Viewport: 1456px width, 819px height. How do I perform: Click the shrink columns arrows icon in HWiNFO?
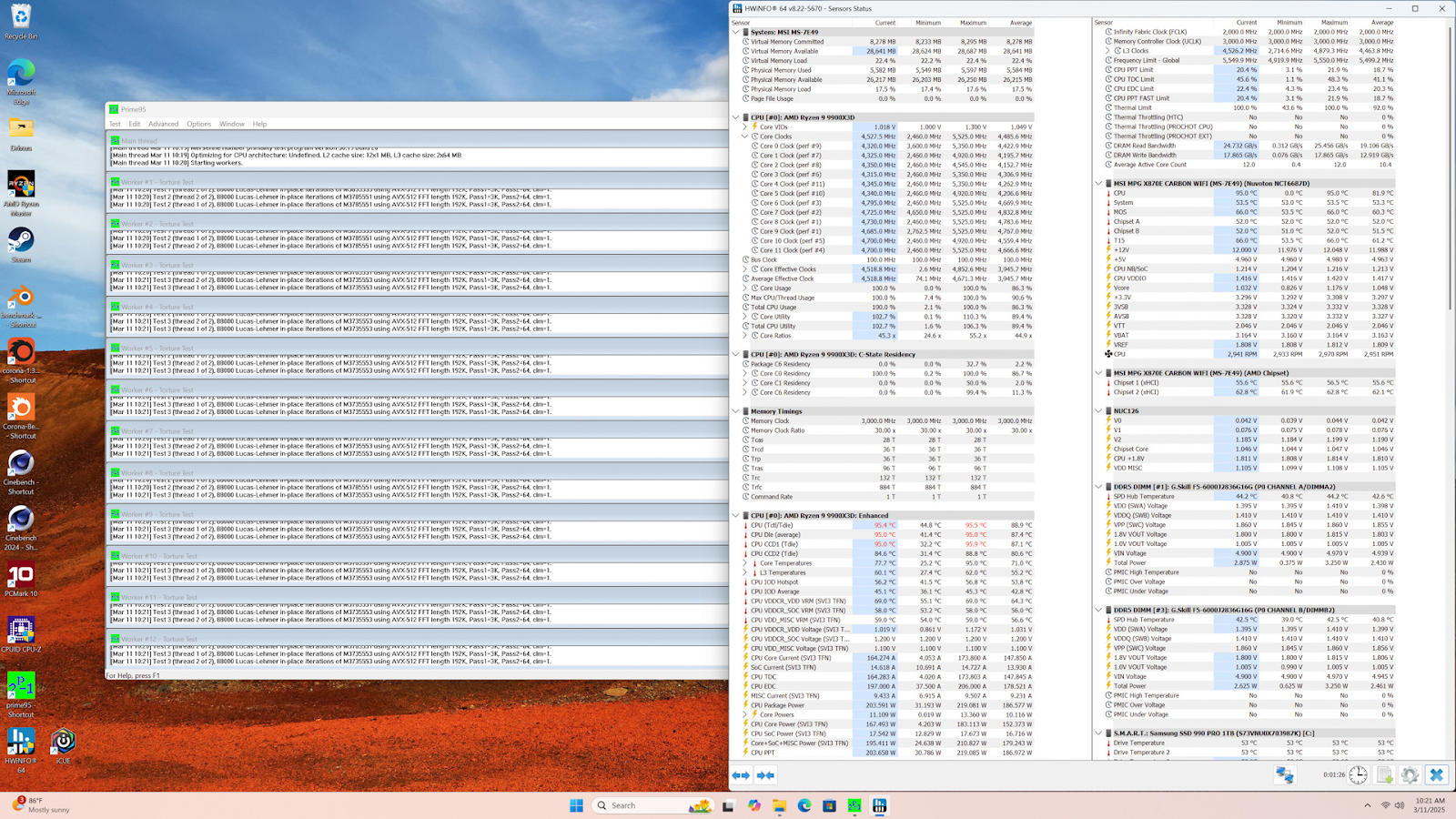[765, 775]
